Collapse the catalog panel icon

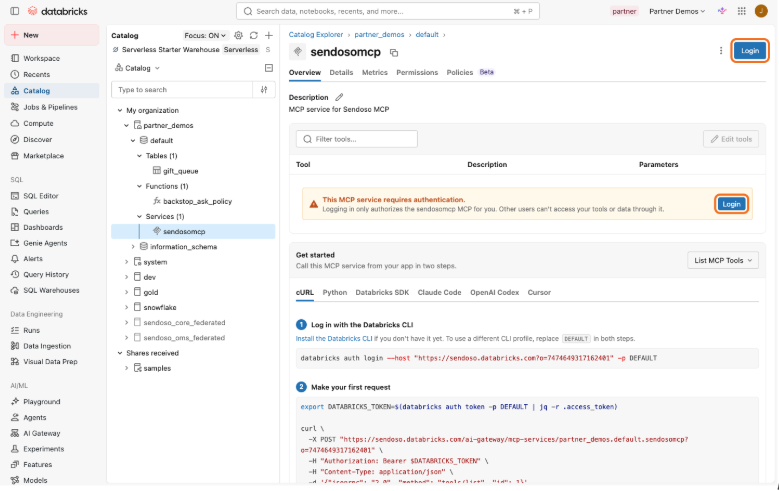269,68
